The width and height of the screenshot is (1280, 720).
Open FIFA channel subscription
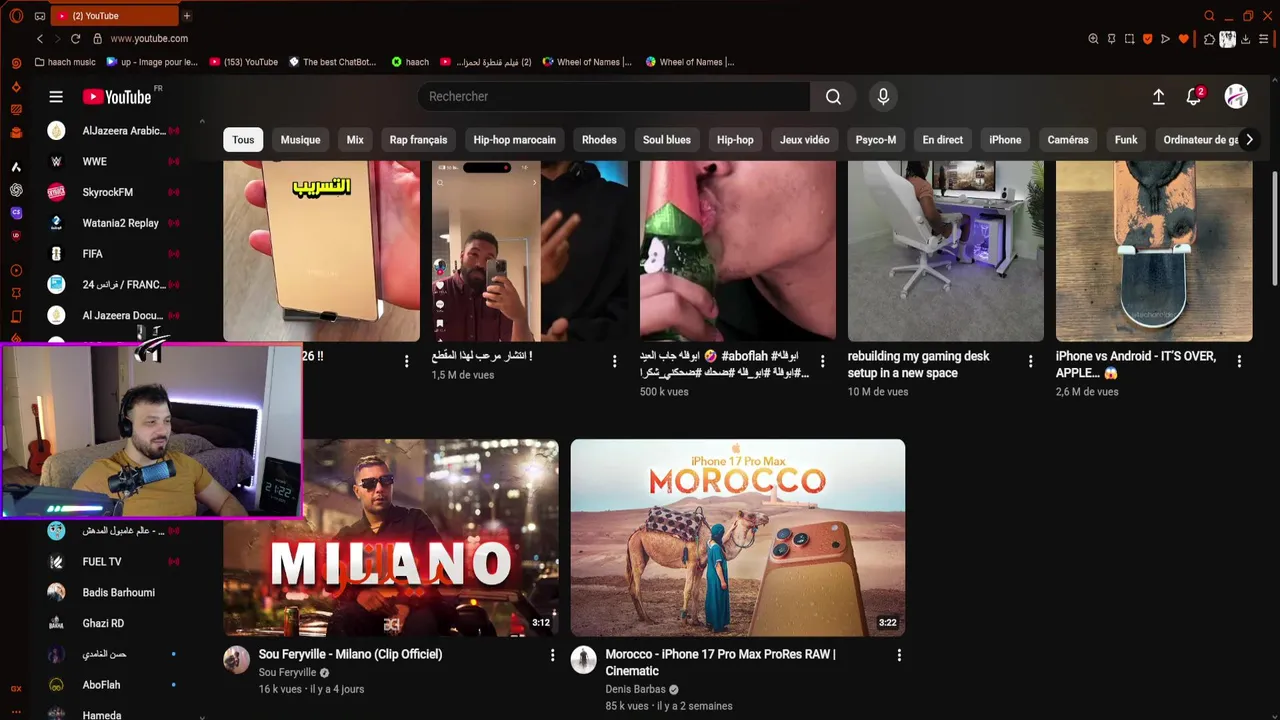tap(113, 254)
